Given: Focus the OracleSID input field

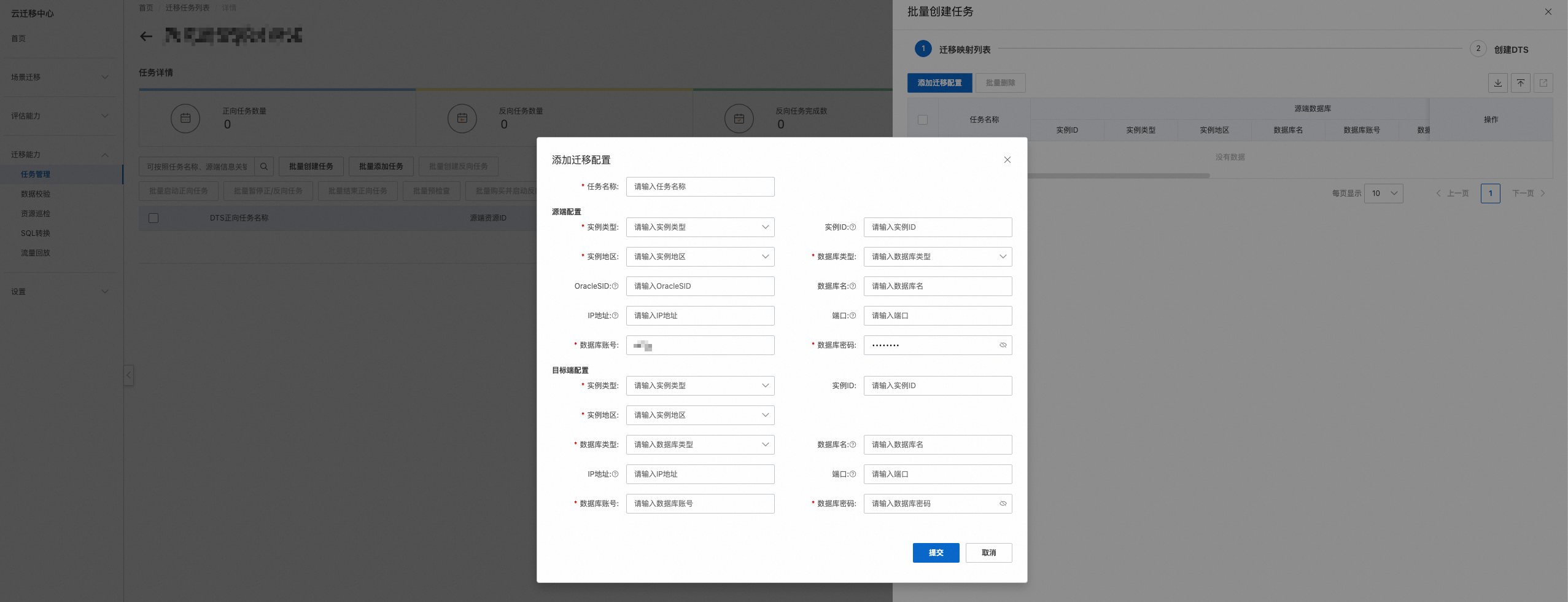Looking at the screenshot, I should [700, 286].
